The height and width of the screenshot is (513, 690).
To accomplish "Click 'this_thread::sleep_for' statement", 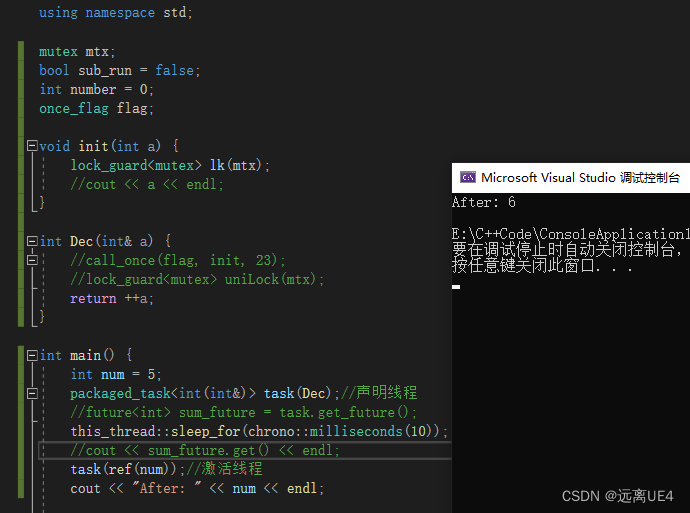I will [259, 431].
